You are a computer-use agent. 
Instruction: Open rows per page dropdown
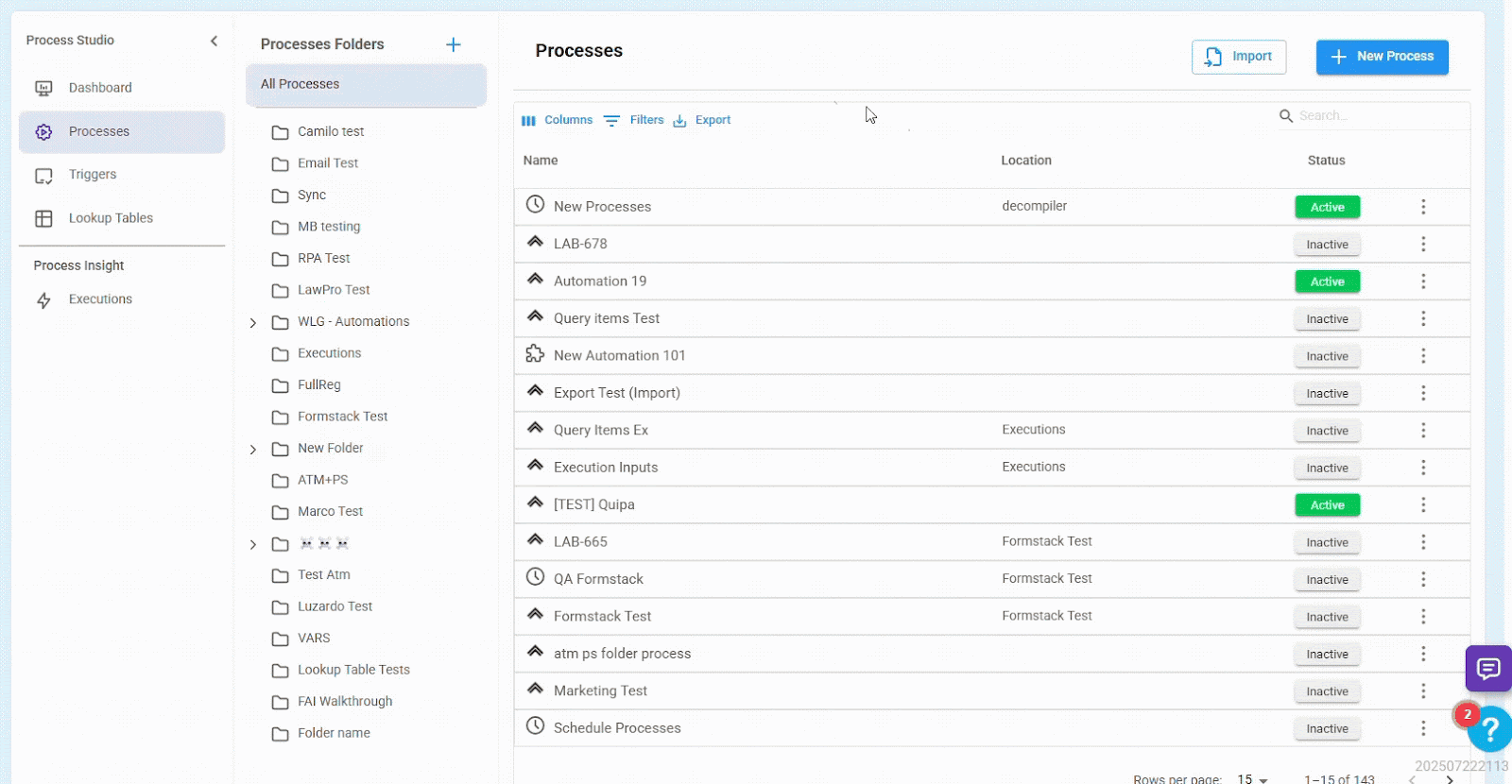coord(1252,779)
